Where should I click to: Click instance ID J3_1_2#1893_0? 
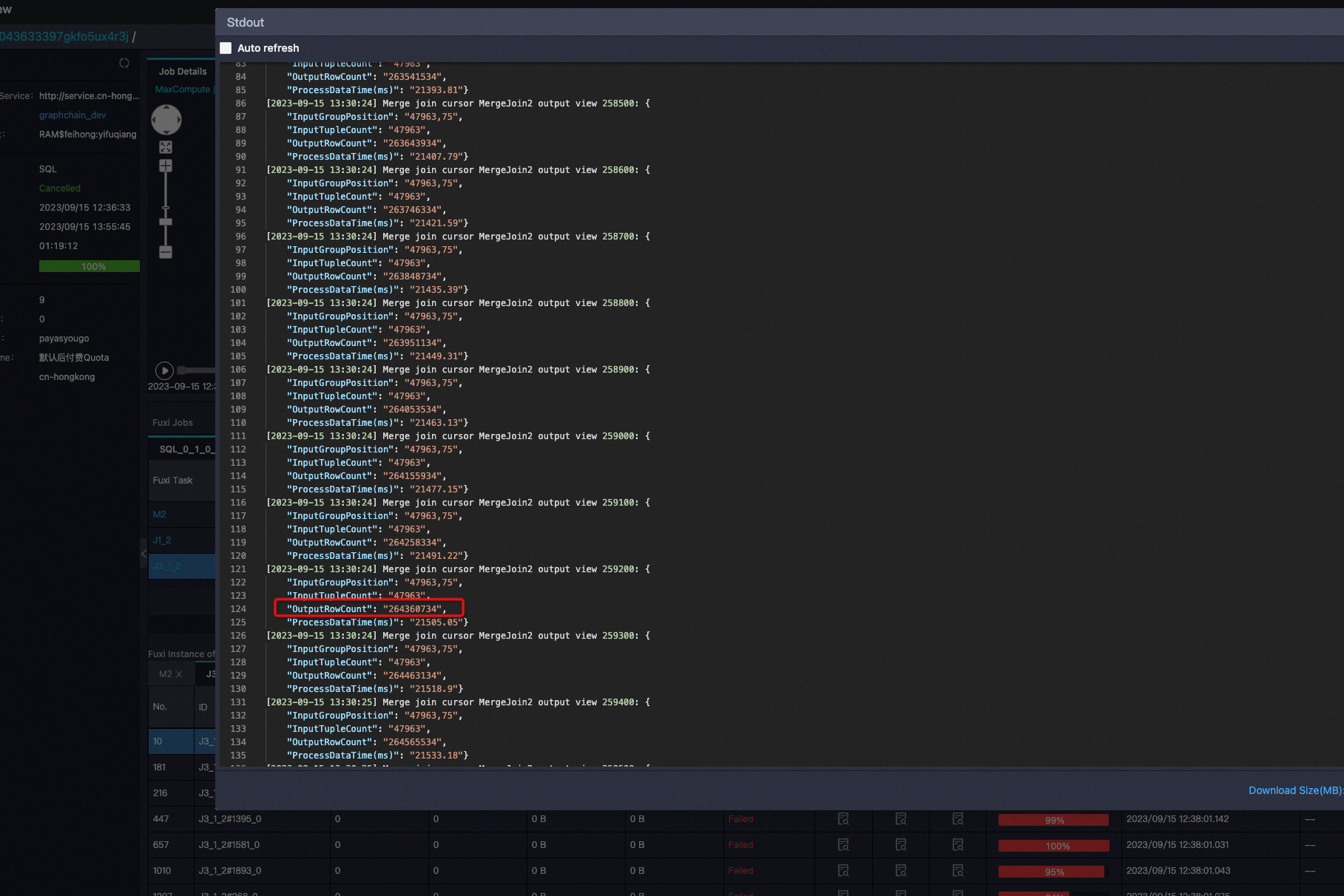pos(229,871)
